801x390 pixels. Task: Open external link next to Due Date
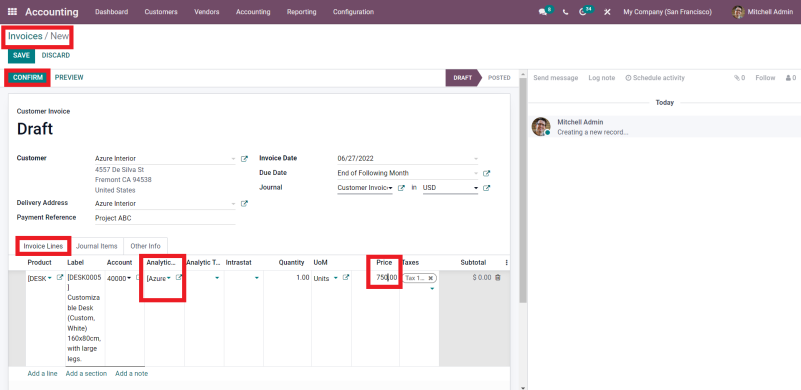[x=486, y=173]
